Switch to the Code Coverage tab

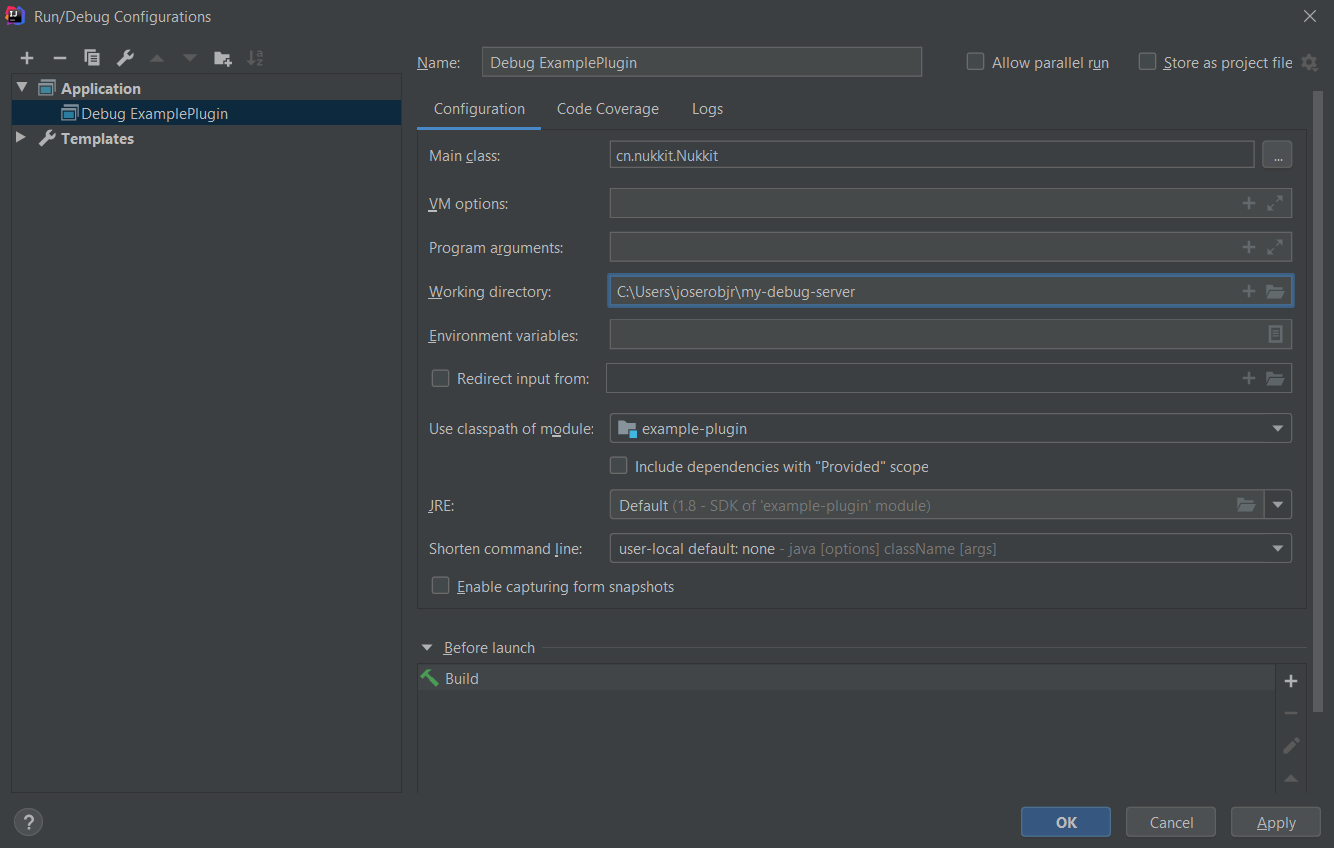tap(608, 109)
